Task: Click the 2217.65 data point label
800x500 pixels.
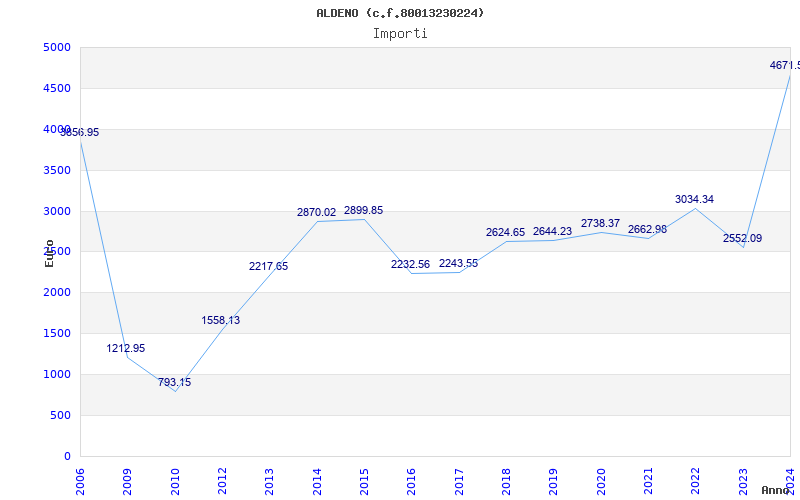Action: click(x=268, y=266)
